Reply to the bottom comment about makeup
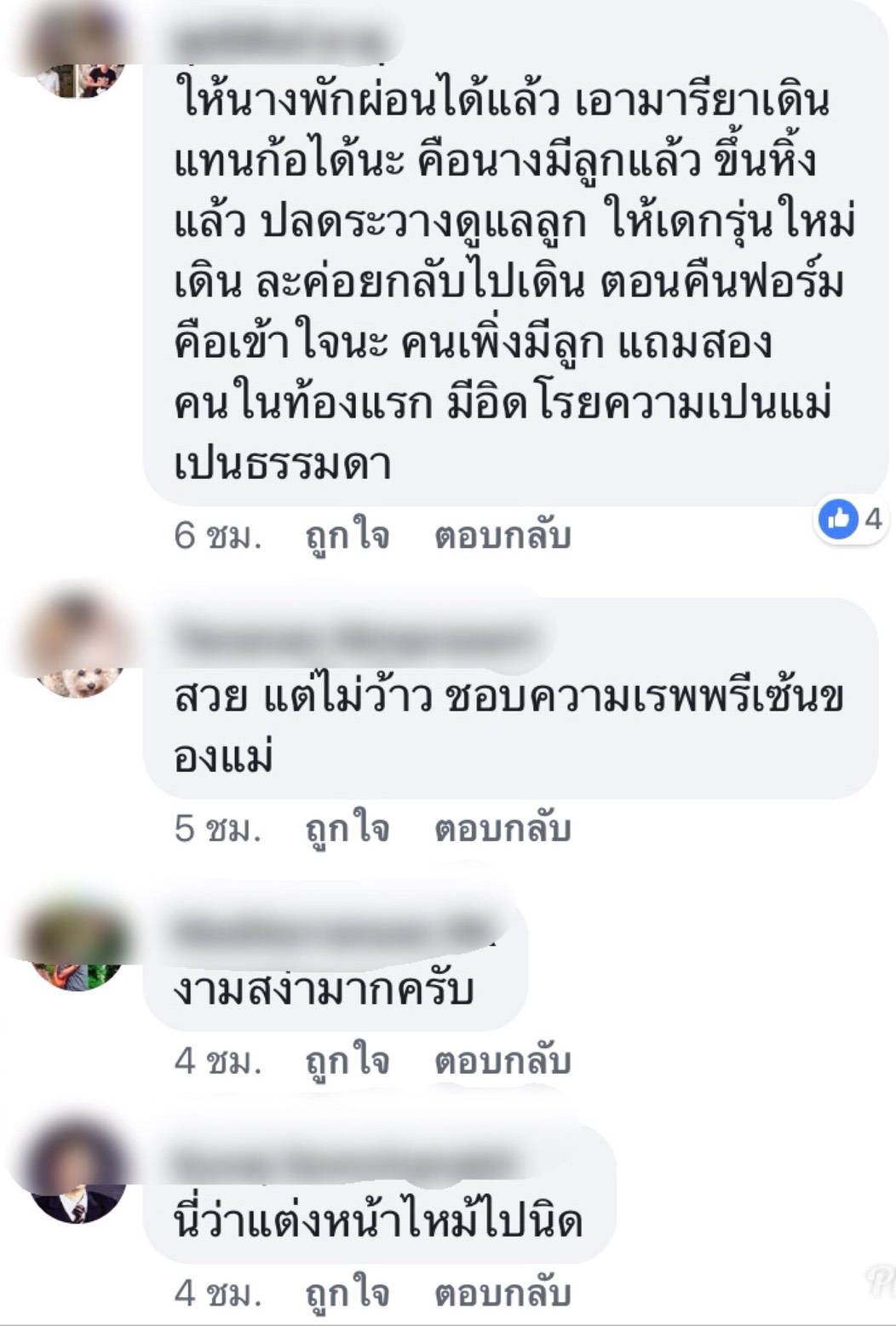The width and height of the screenshot is (896, 1326). [503, 1294]
